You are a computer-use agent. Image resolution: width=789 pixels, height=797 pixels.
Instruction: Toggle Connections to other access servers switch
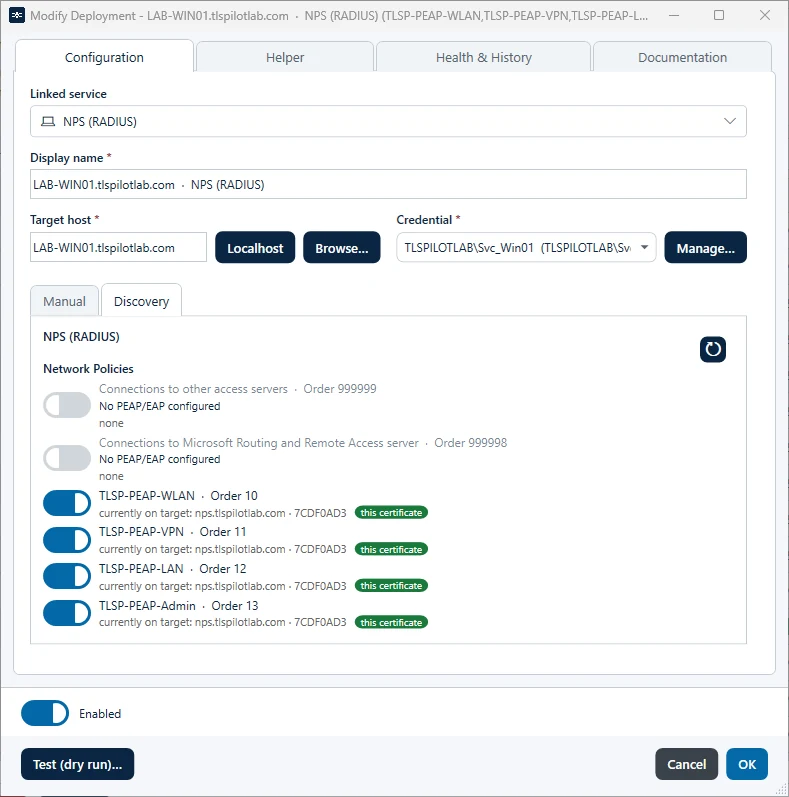[x=67, y=405]
